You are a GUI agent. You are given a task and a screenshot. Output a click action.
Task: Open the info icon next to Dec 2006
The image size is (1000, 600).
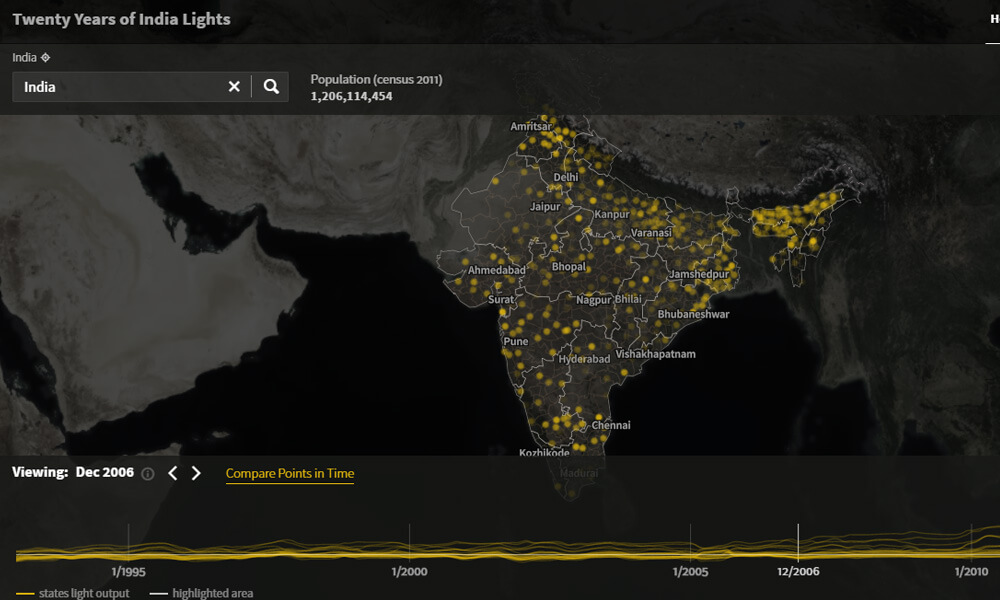point(148,474)
